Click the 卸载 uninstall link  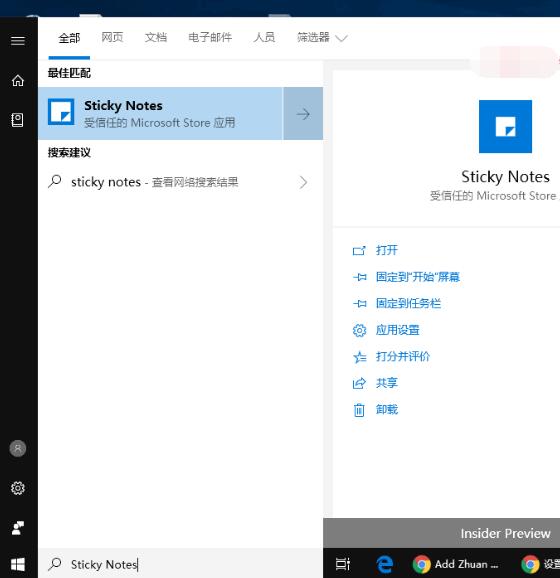[387, 409]
